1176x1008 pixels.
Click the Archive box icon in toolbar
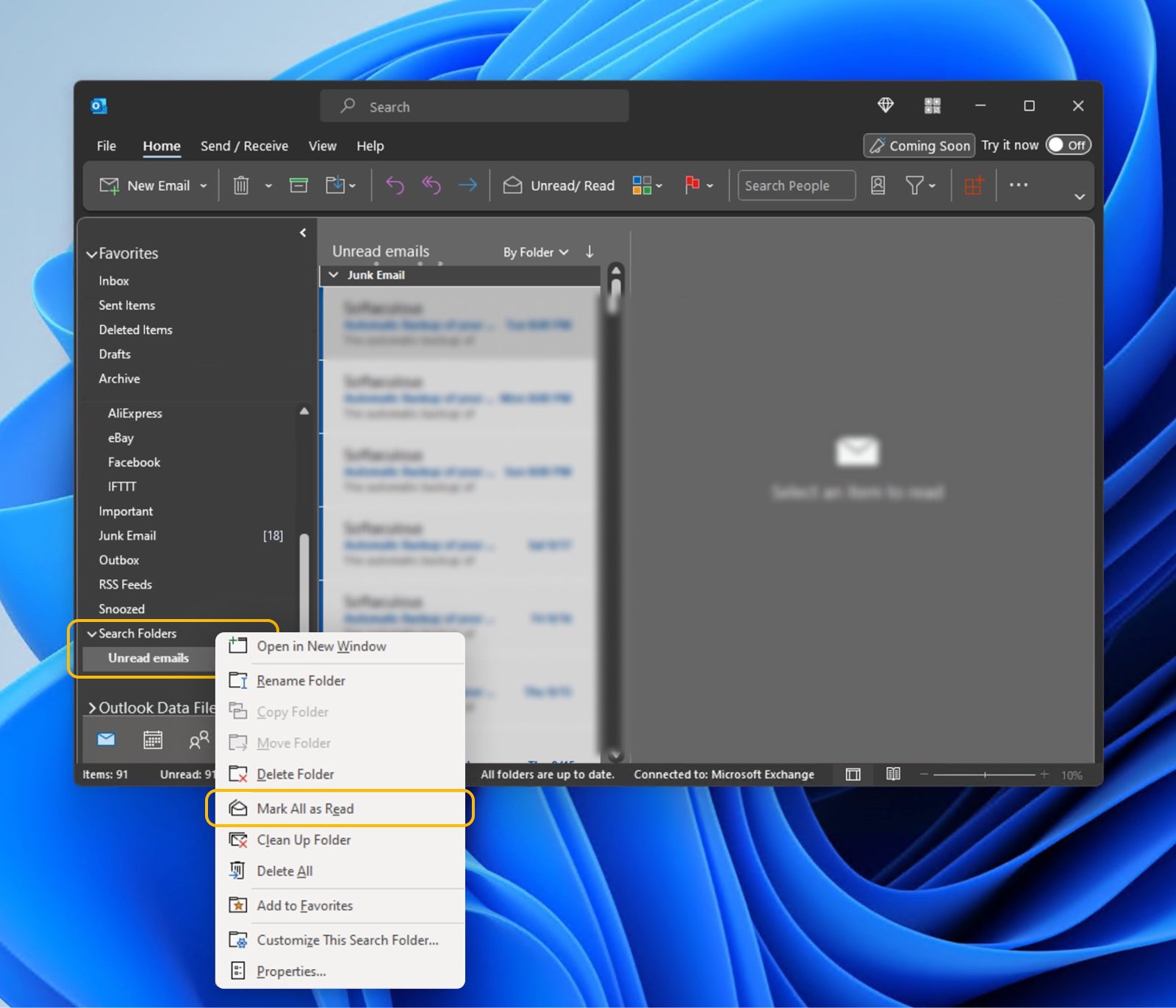click(x=298, y=186)
